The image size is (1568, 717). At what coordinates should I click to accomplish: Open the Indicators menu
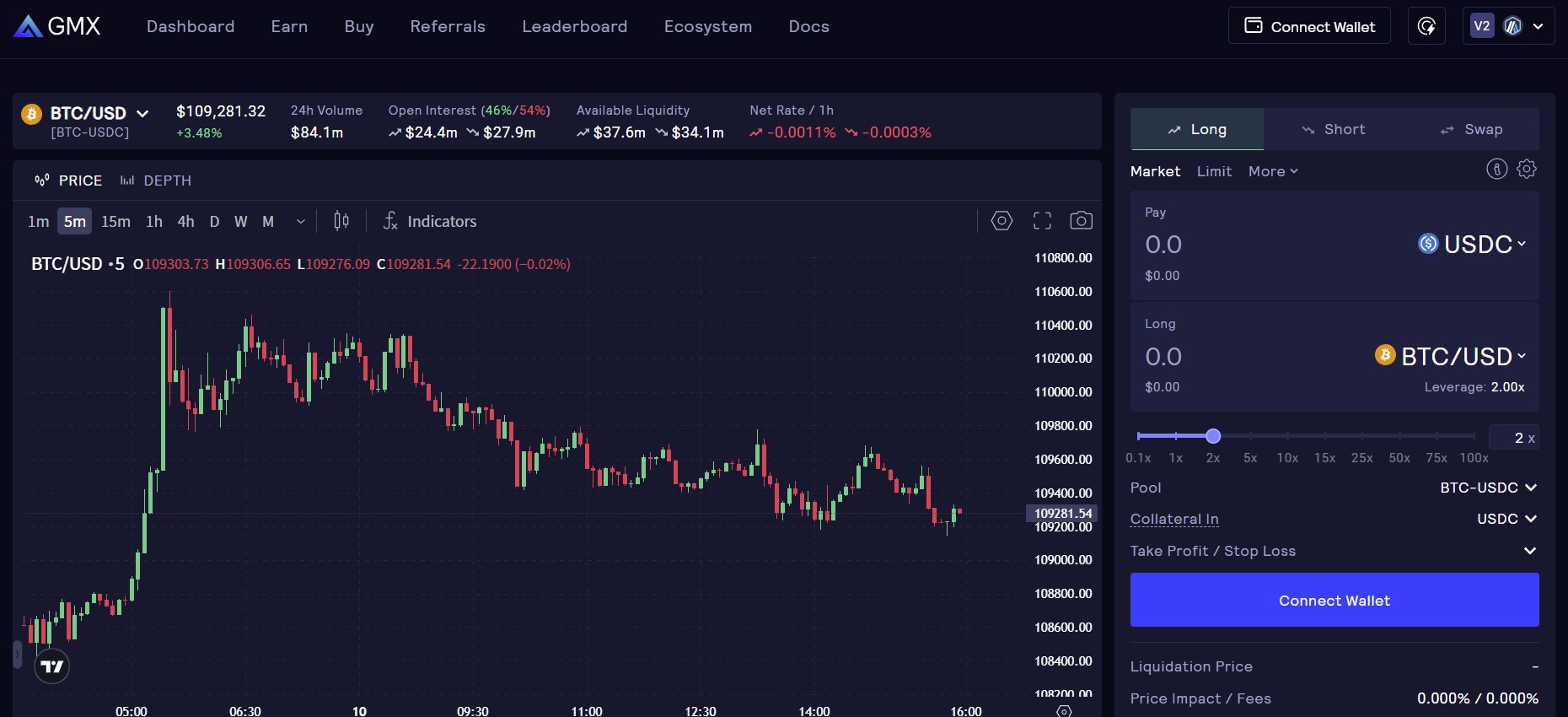click(430, 221)
